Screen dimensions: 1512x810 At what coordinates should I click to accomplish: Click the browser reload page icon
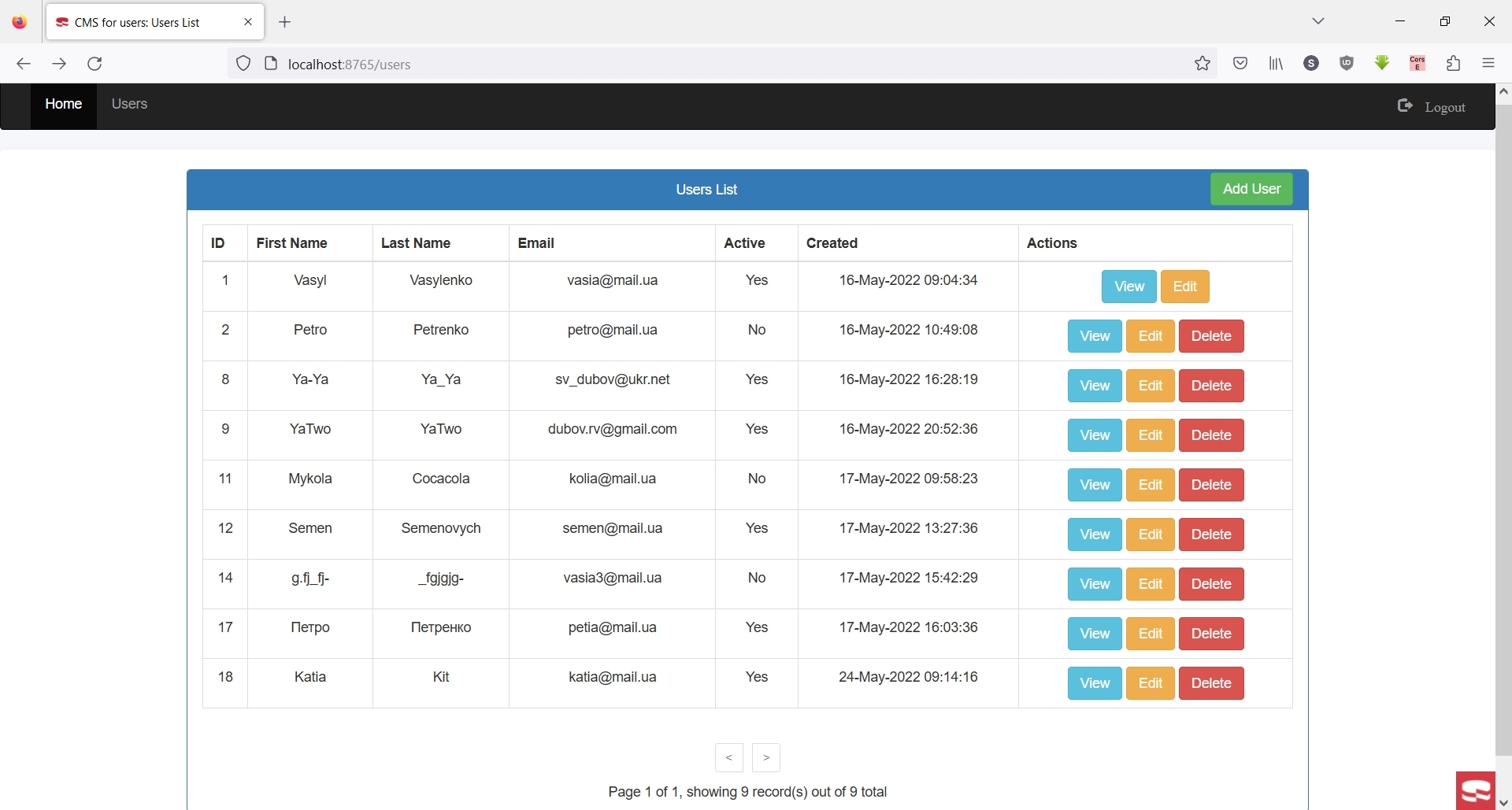click(95, 64)
